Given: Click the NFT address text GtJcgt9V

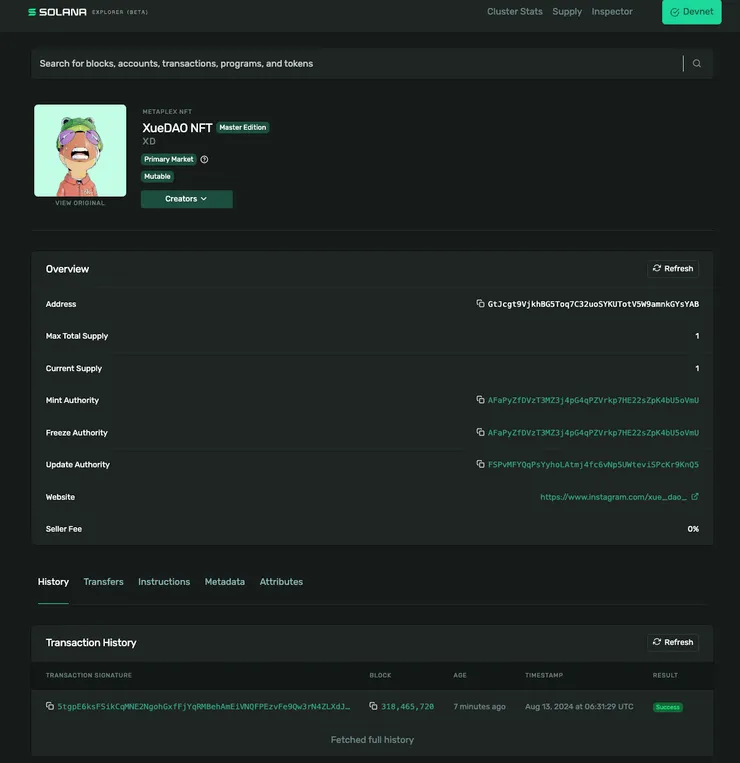Looking at the screenshot, I should [593, 304].
